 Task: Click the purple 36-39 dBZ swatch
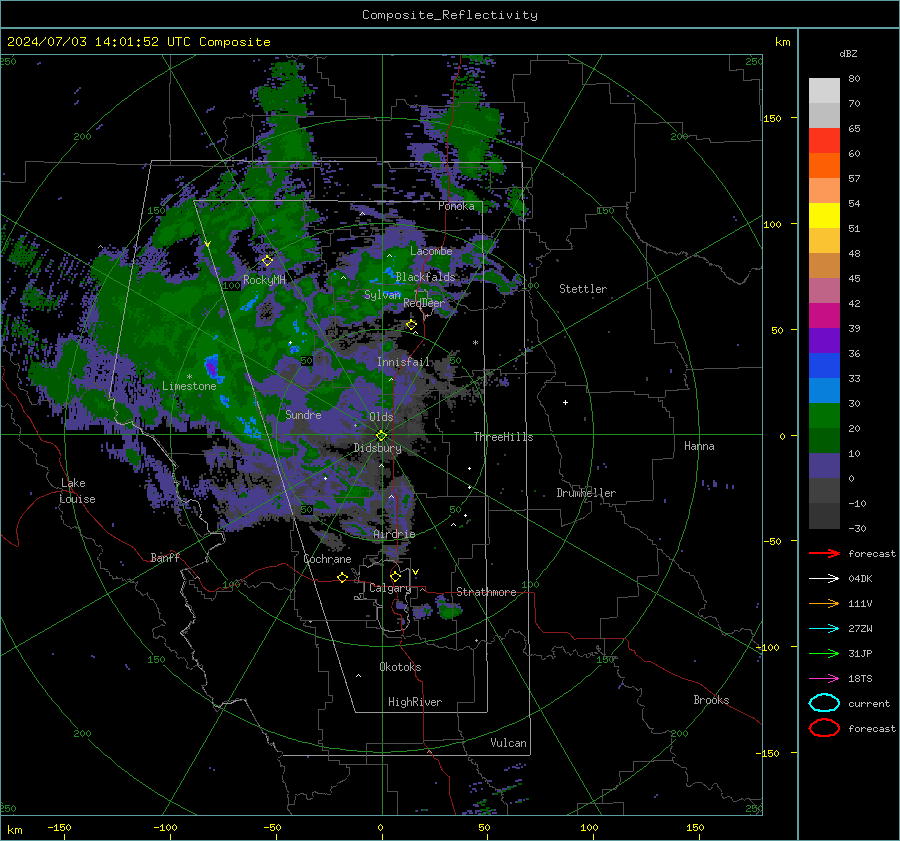click(824, 340)
